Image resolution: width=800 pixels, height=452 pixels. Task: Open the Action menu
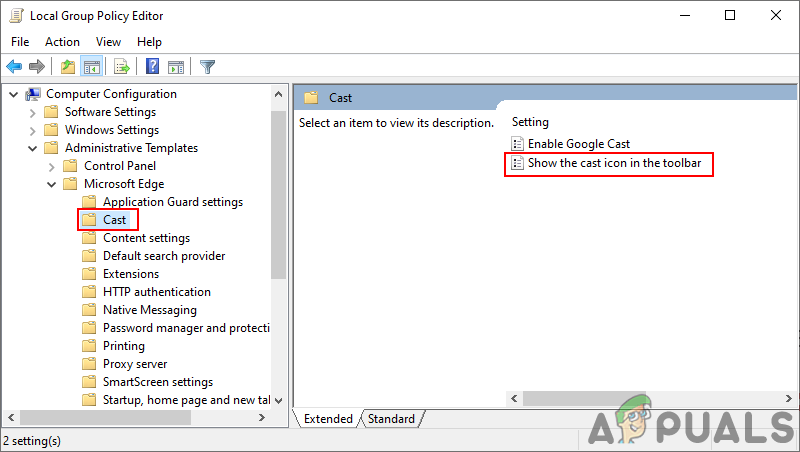[x=62, y=42]
